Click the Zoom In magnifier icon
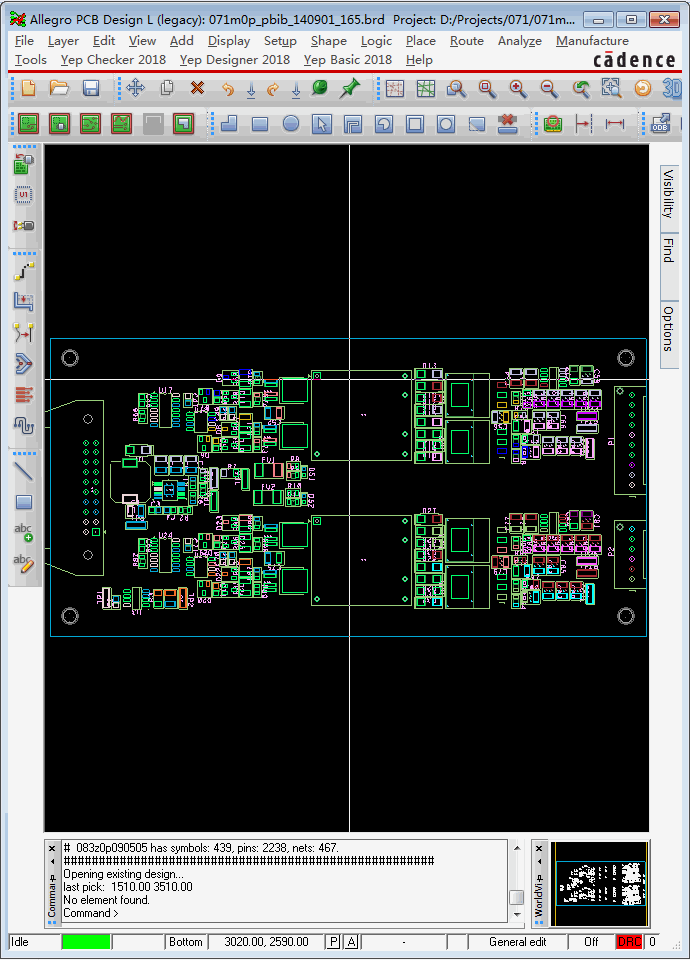Image resolution: width=690 pixels, height=960 pixels. [x=518, y=89]
